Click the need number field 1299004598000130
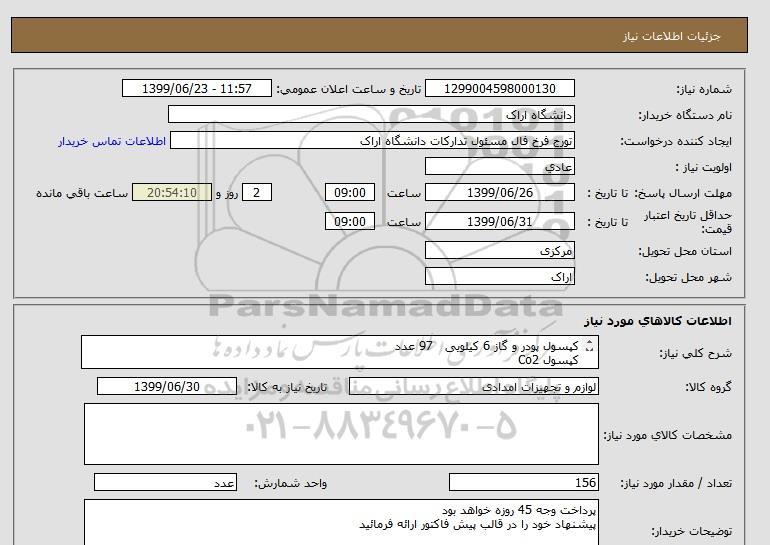 click(499, 88)
